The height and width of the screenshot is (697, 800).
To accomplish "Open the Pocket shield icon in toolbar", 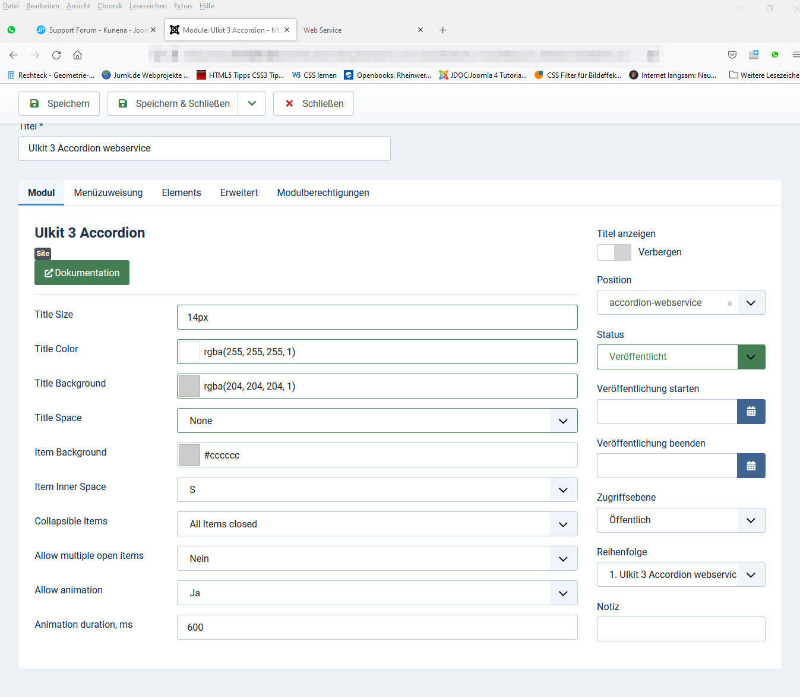I will click(732, 55).
